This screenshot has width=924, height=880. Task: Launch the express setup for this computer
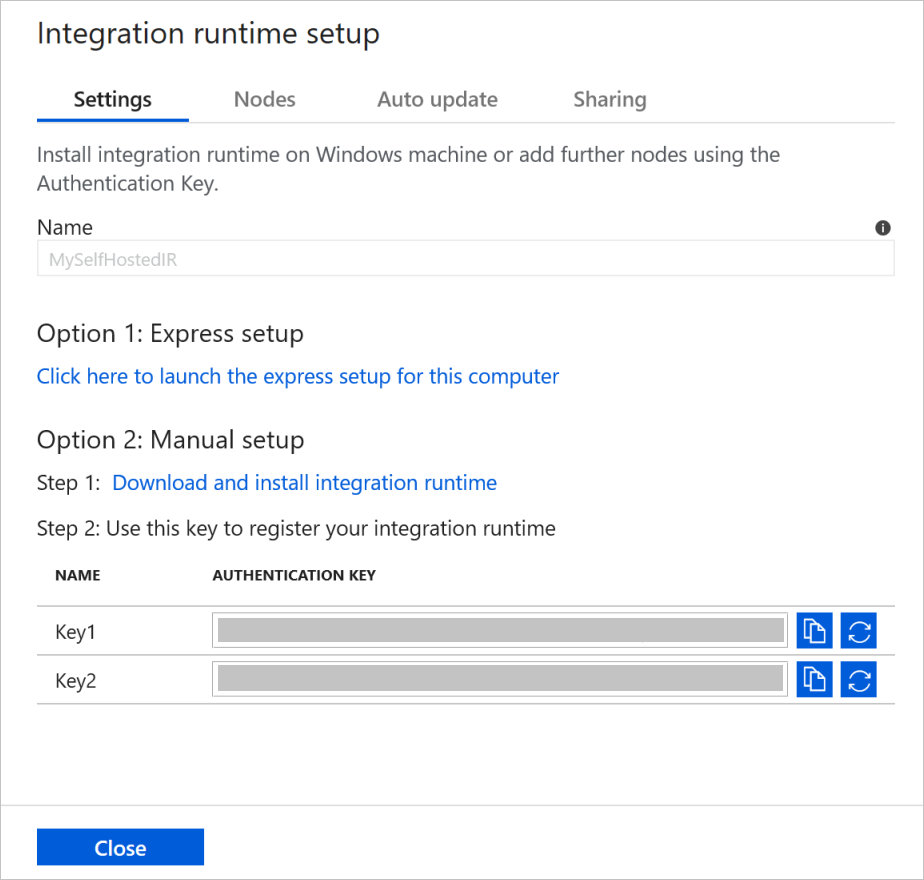(297, 376)
